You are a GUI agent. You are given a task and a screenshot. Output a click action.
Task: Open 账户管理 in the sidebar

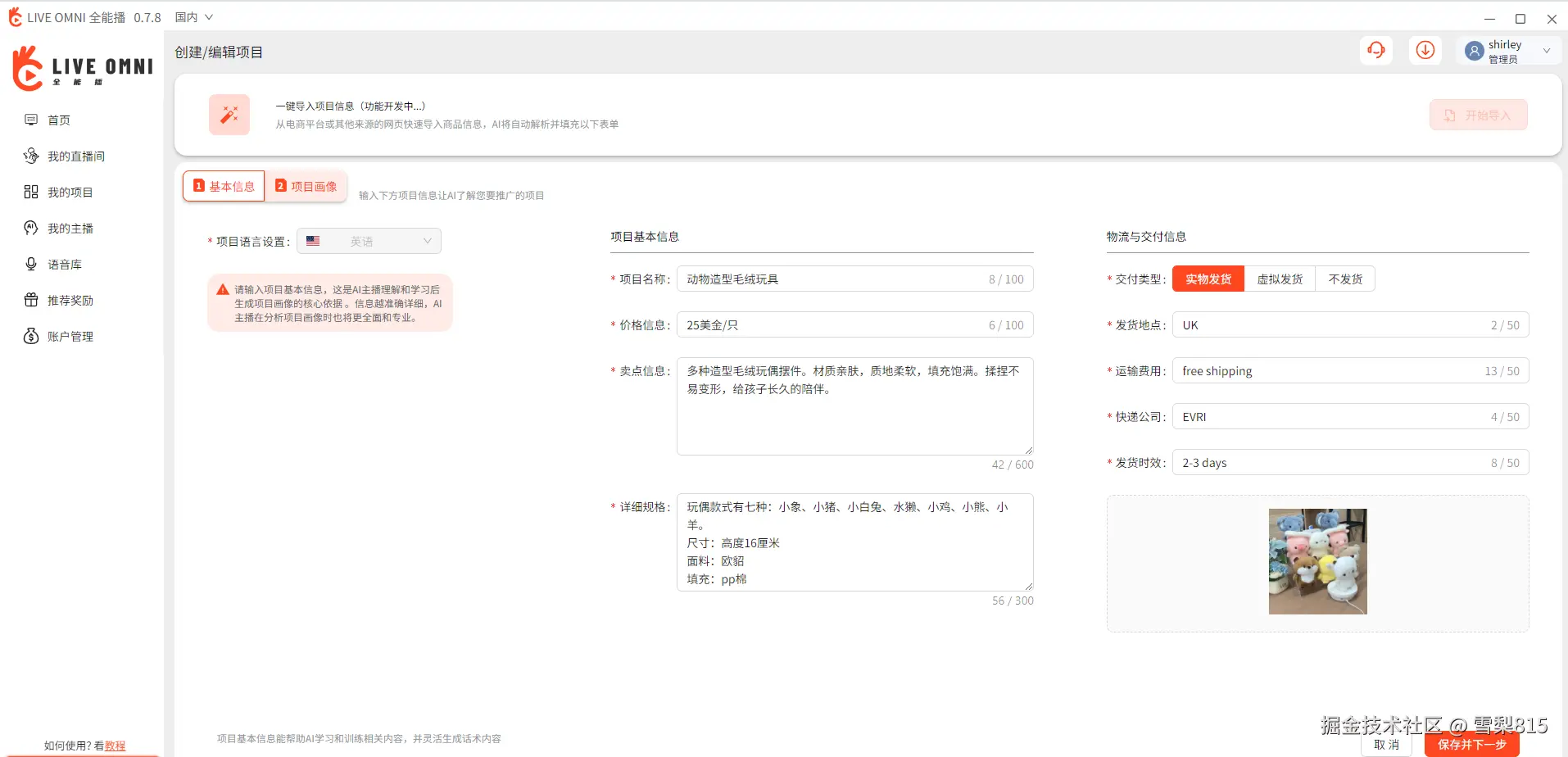pyautogui.click(x=70, y=336)
